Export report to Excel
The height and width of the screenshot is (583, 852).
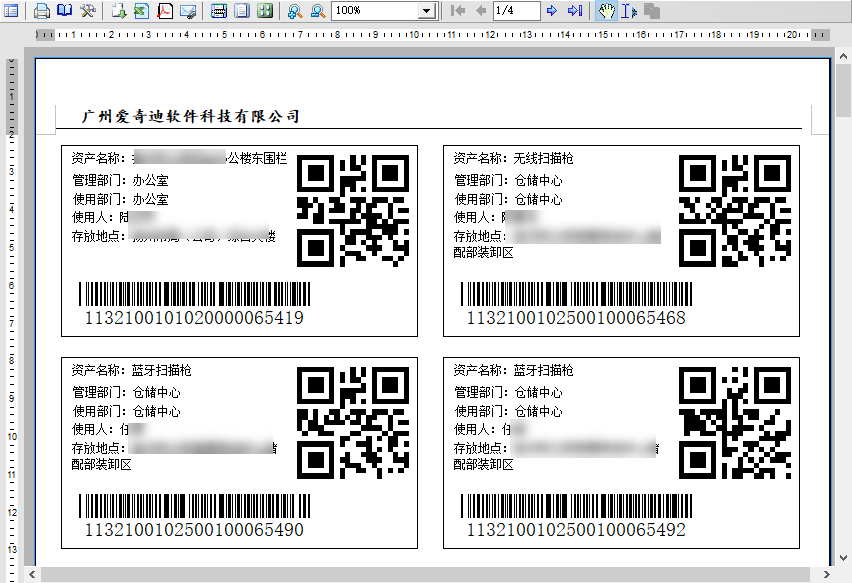pyautogui.click(x=142, y=10)
